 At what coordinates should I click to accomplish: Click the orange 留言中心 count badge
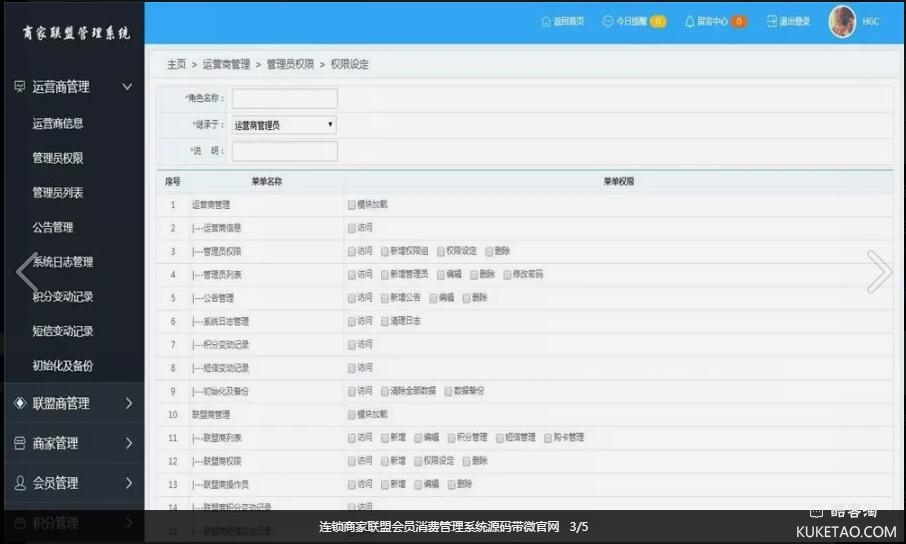click(x=739, y=21)
